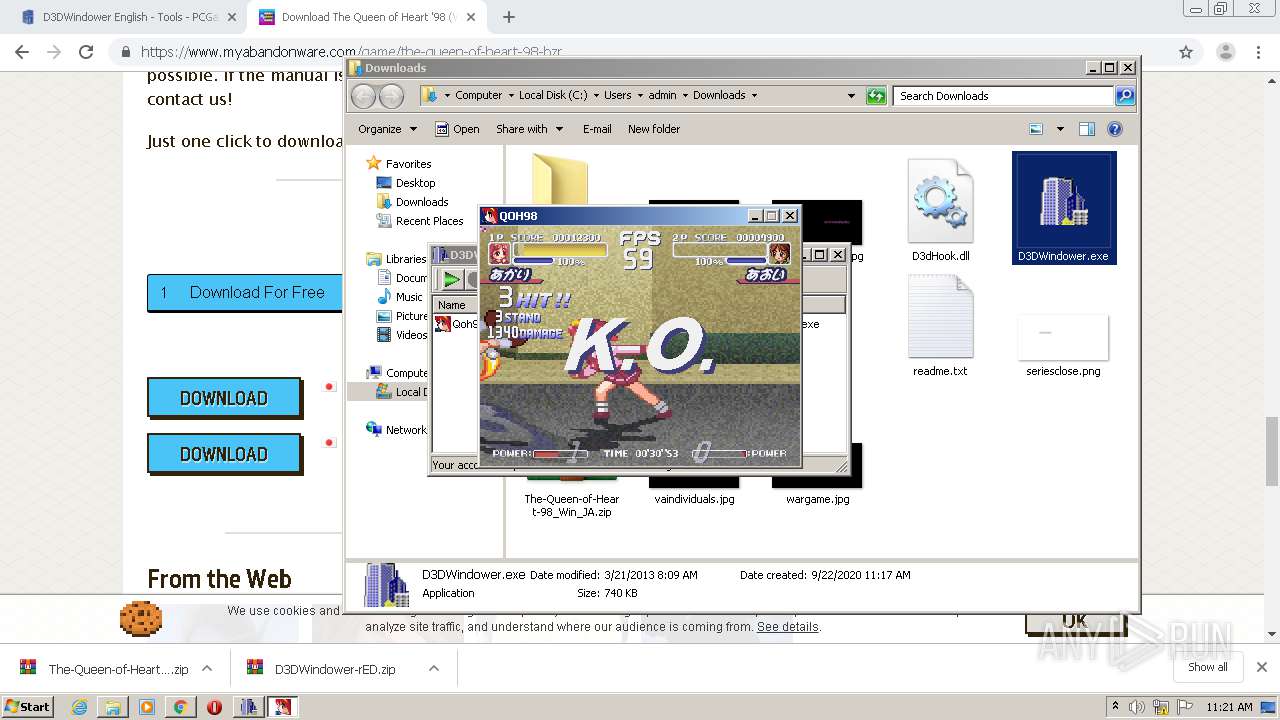Open the Windows Start menu

pos(27,706)
